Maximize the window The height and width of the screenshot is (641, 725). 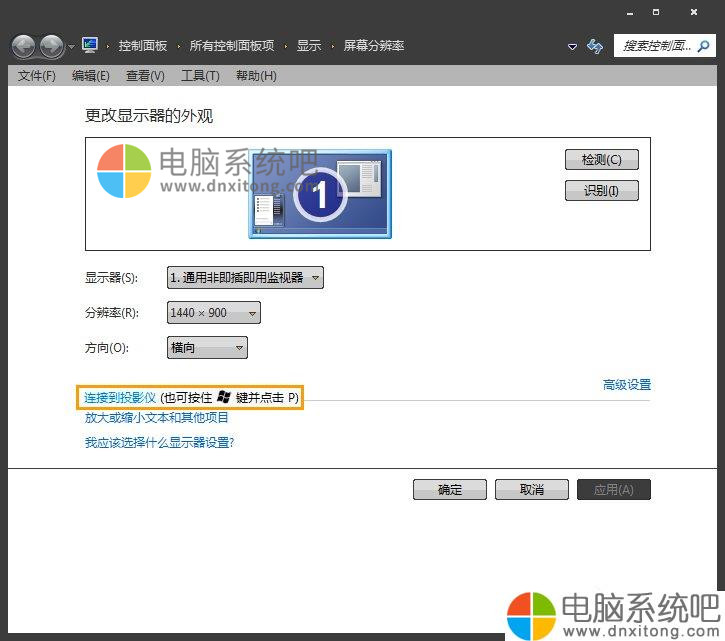[x=656, y=12]
